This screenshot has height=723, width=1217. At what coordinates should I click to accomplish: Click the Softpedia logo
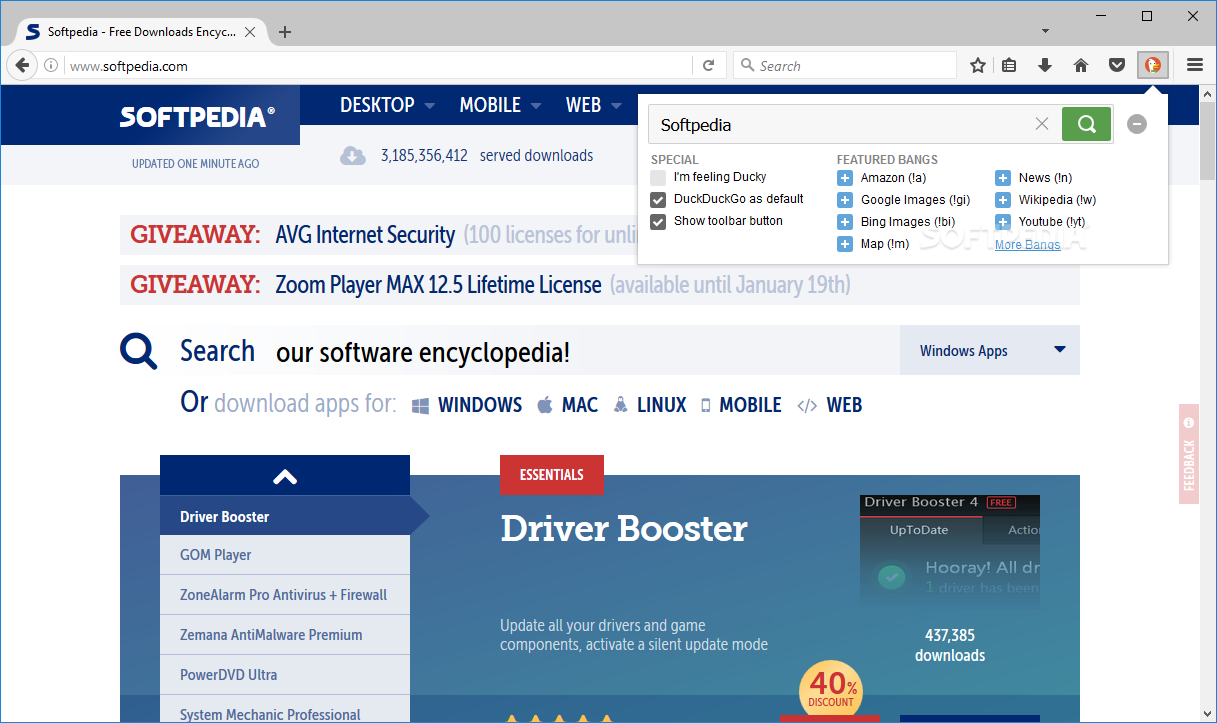click(x=197, y=116)
